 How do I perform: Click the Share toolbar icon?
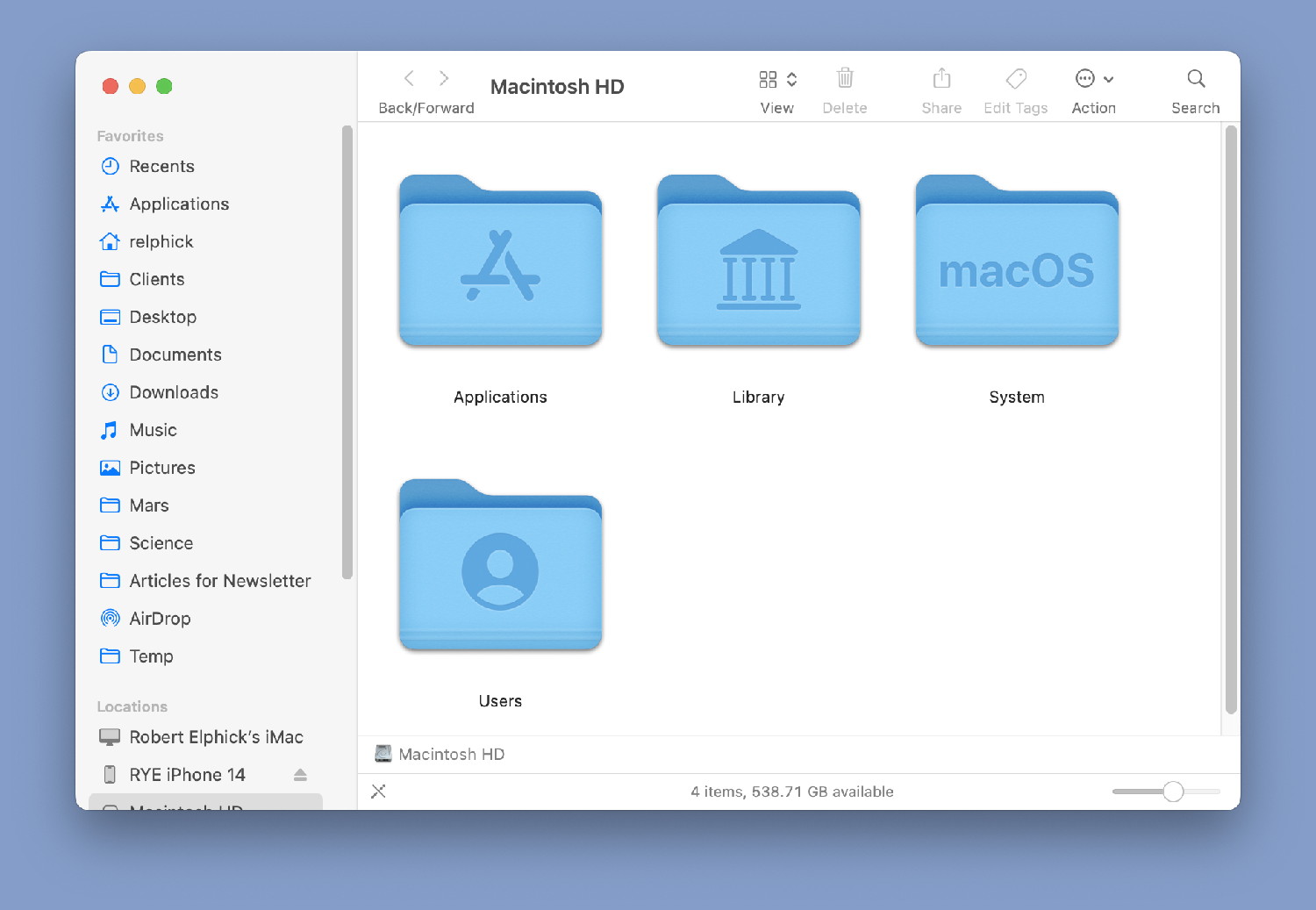pyautogui.click(x=941, y=78)
